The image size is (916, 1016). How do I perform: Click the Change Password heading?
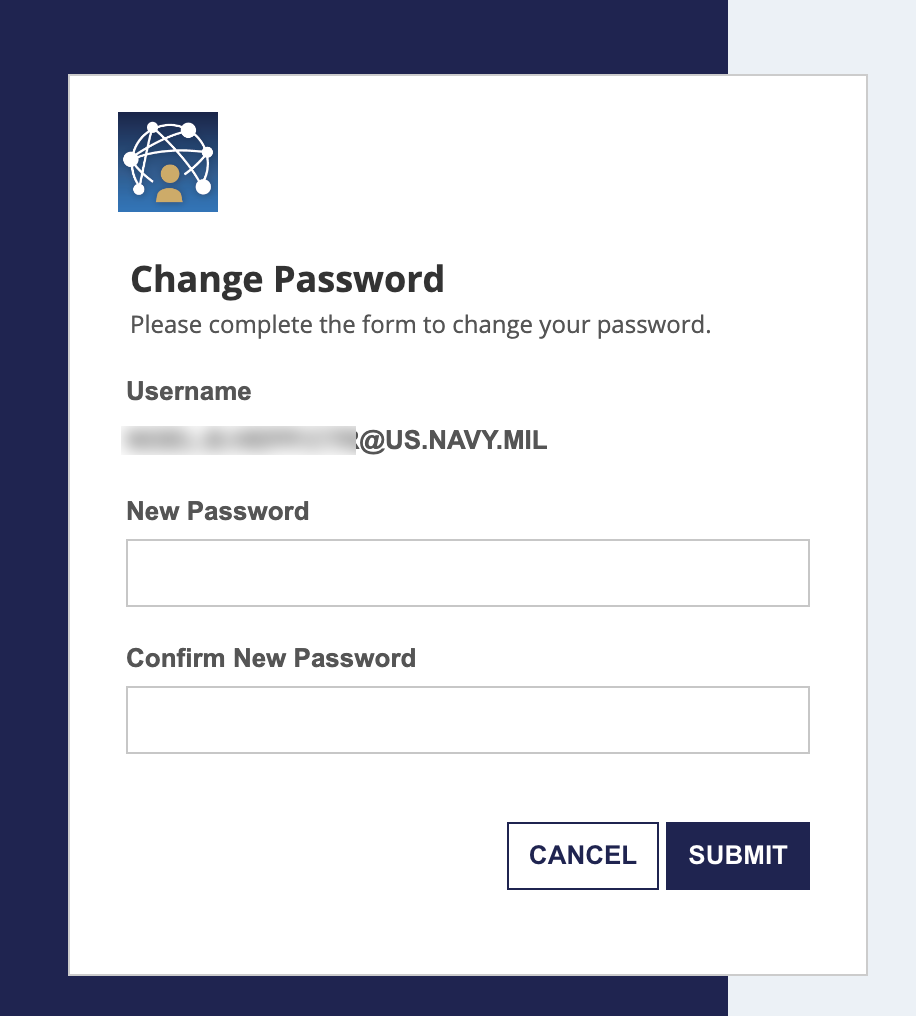click(287, 279)
